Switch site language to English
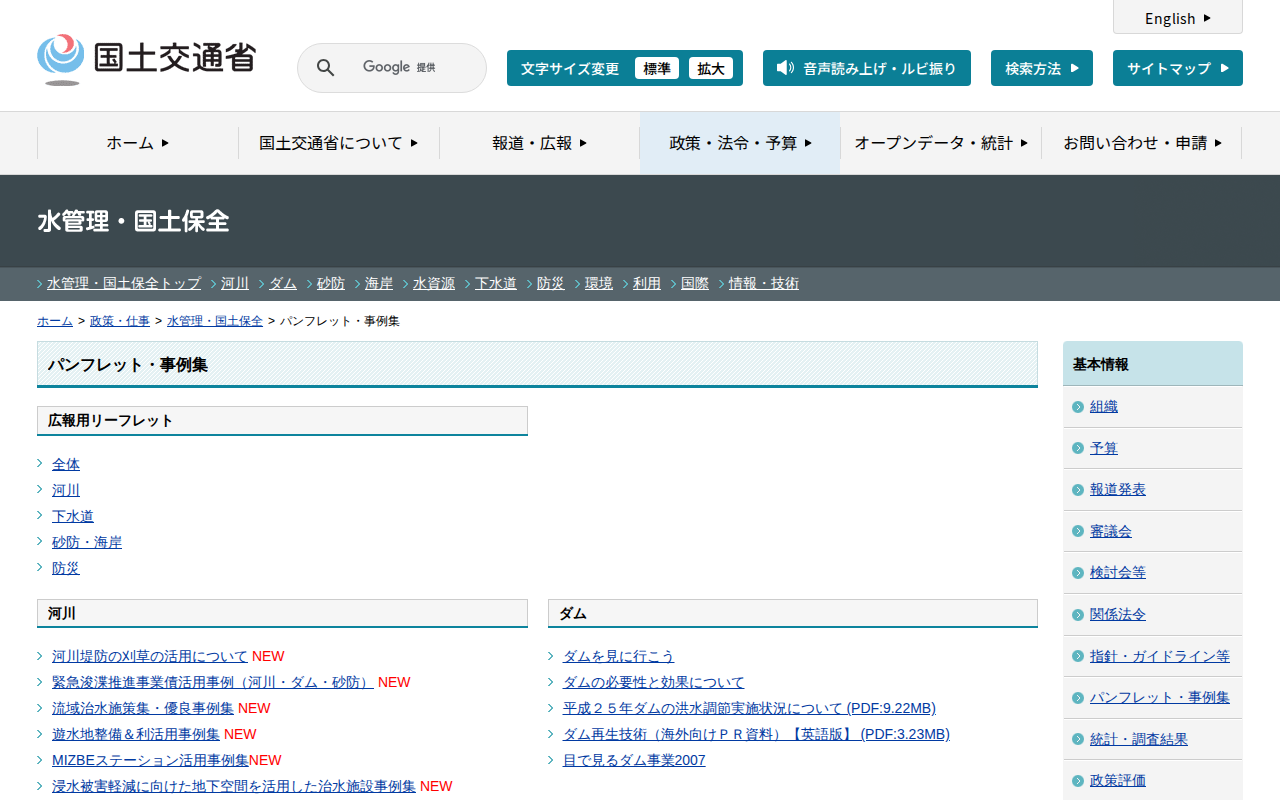Image resolution: width=1280 pixels, height=800 pixels. (1177, 18)
